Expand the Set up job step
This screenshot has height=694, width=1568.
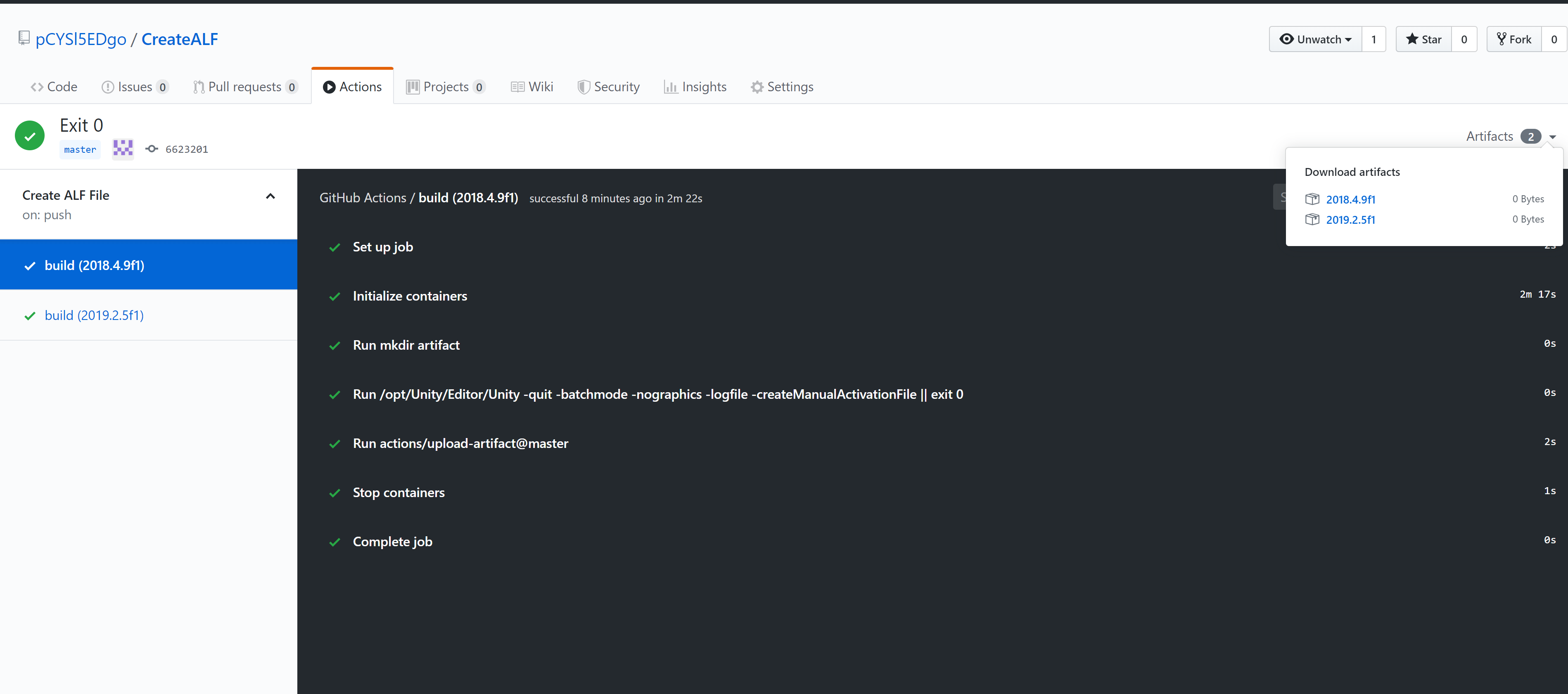[383, 247]
